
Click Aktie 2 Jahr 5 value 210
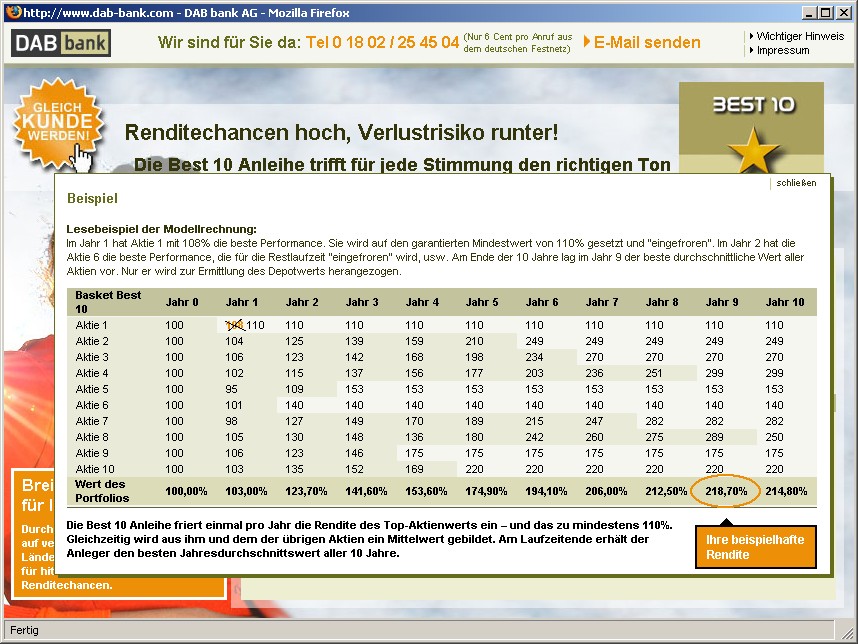[474, 341]
